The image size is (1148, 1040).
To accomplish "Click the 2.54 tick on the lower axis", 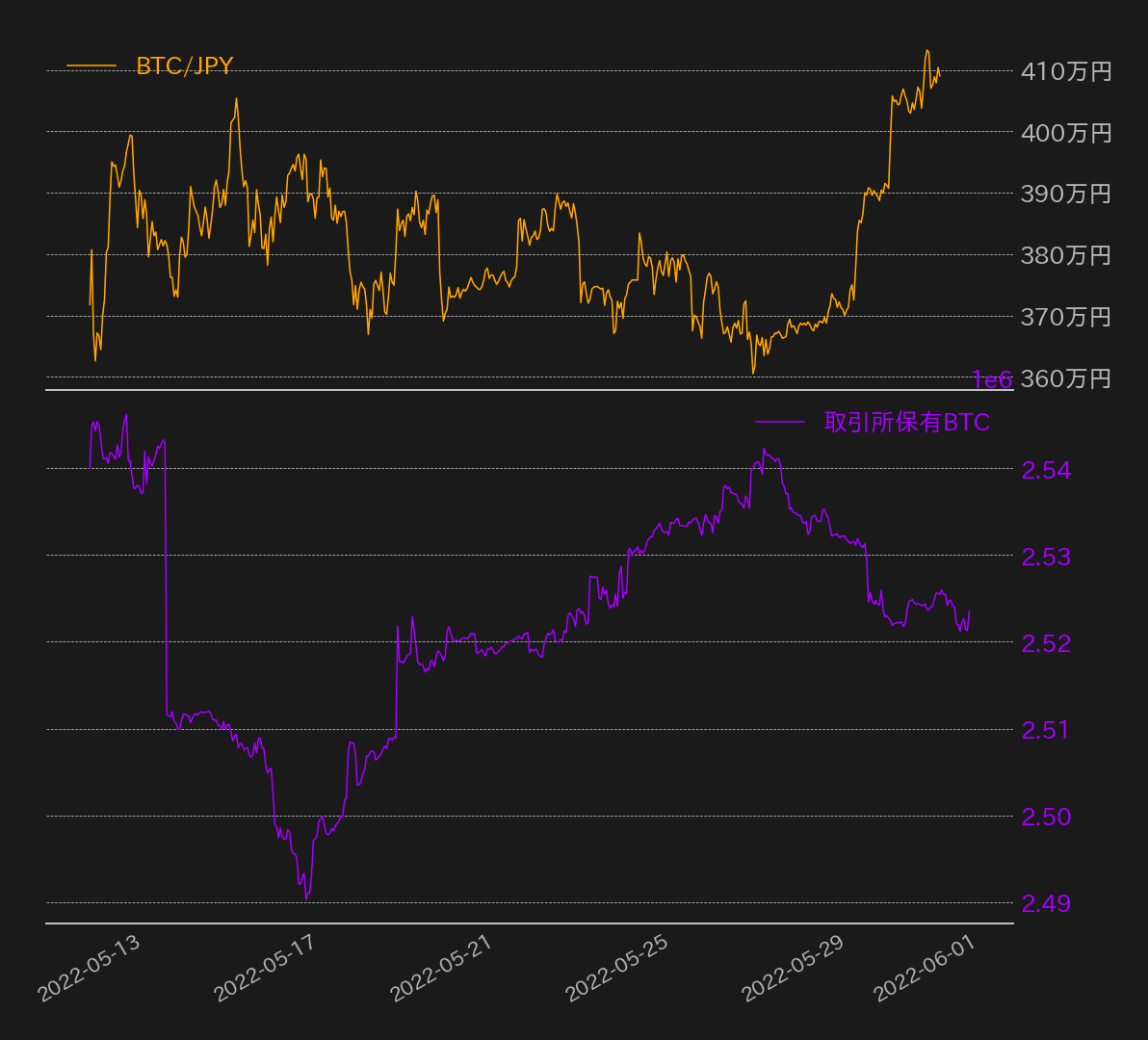I will 1045,470.
